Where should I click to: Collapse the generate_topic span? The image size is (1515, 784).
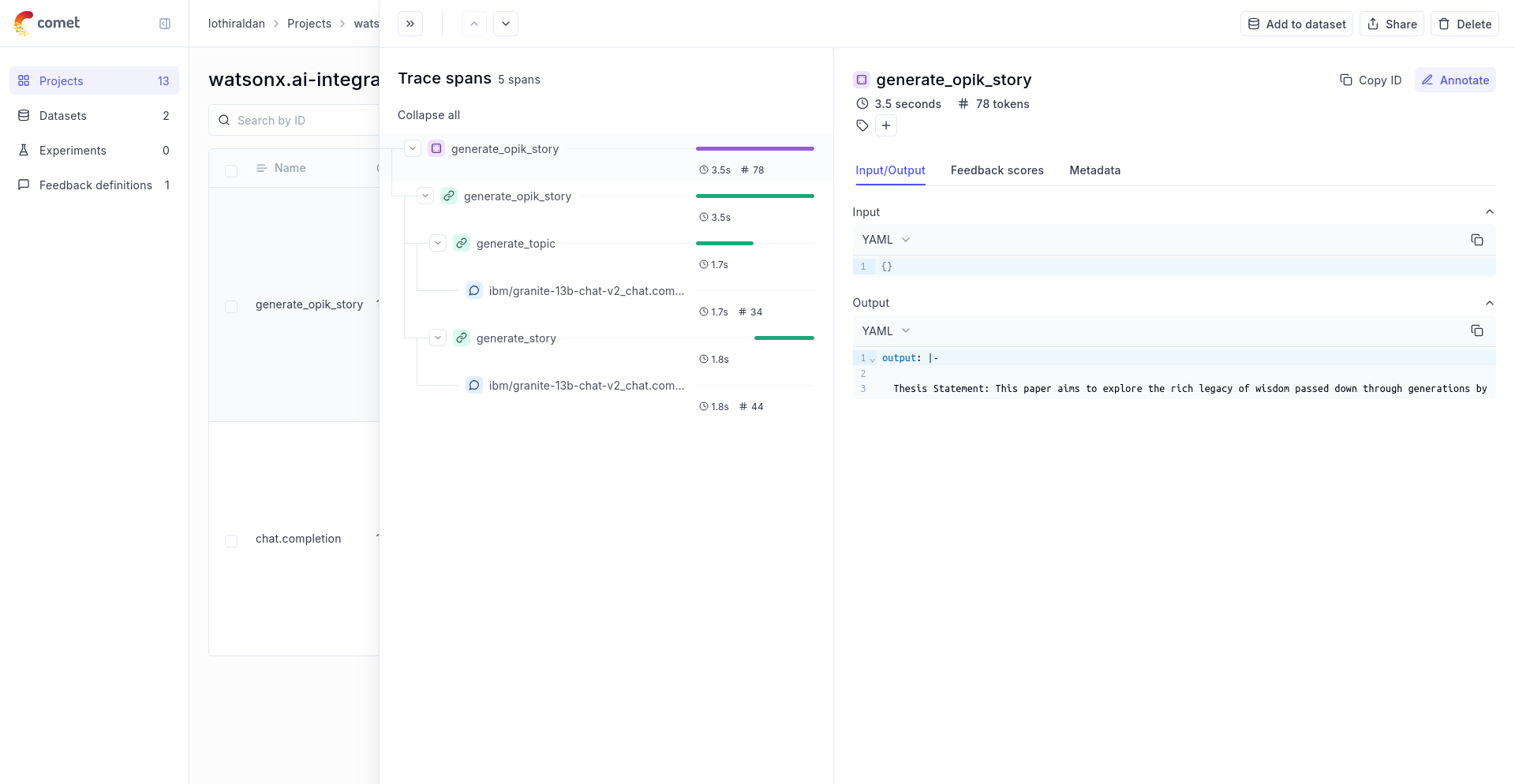pos(438,243)
